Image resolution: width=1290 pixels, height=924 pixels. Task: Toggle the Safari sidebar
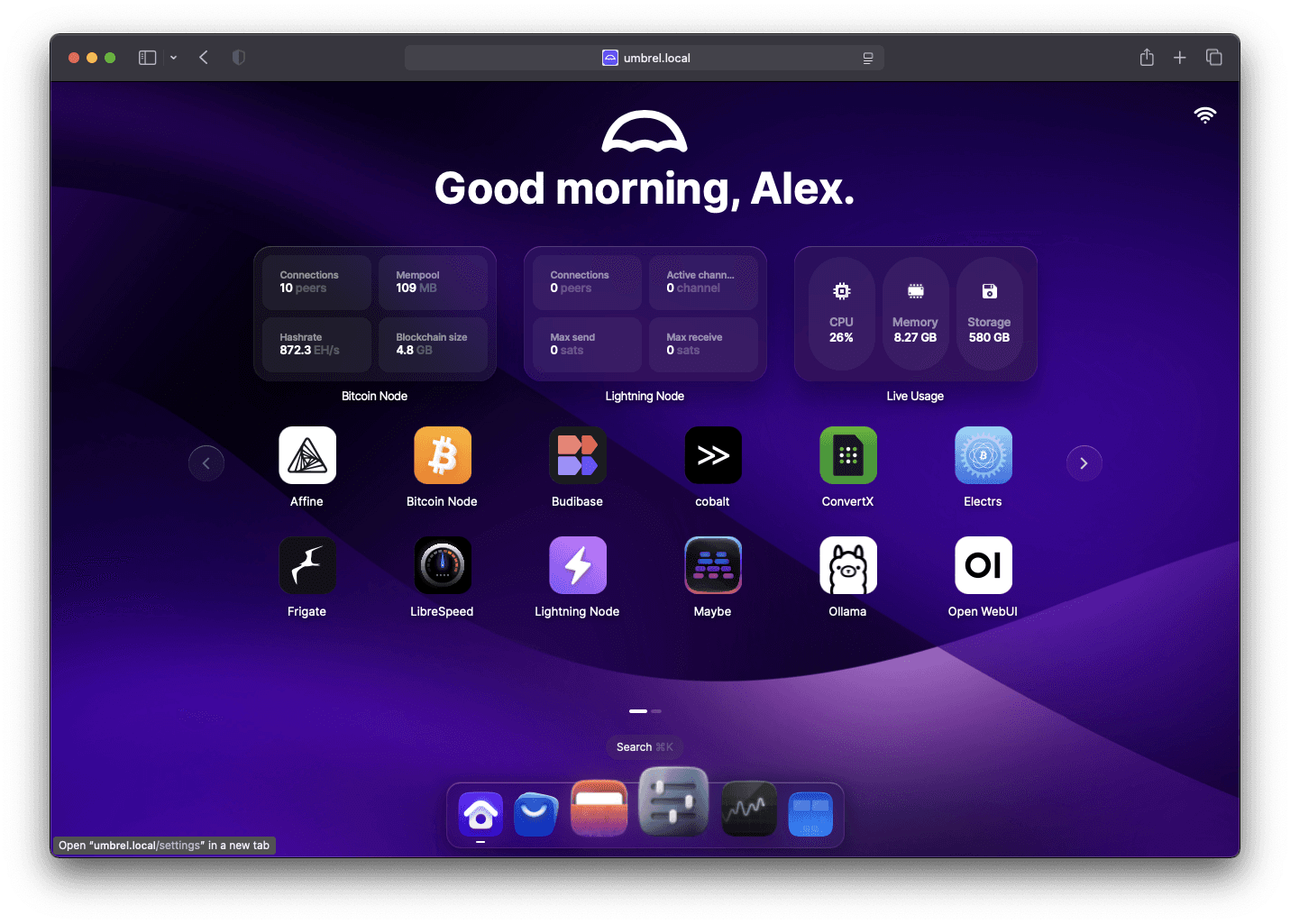(148, 58)
